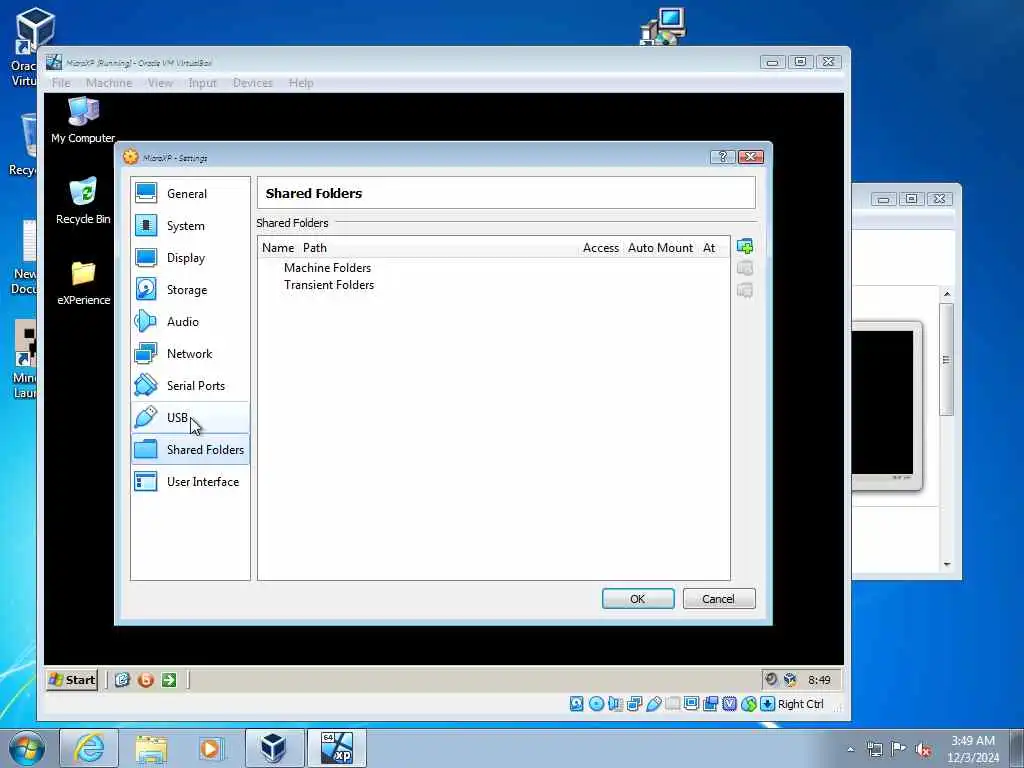This screenshot has width=1024, height=768.
Task: Click the audio status bar indicator
Action: 615,703
